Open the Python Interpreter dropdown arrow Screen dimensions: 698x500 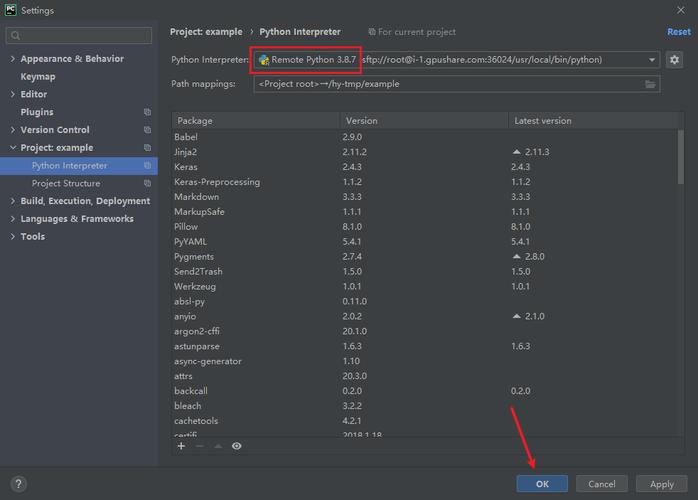tap(652, 60)
